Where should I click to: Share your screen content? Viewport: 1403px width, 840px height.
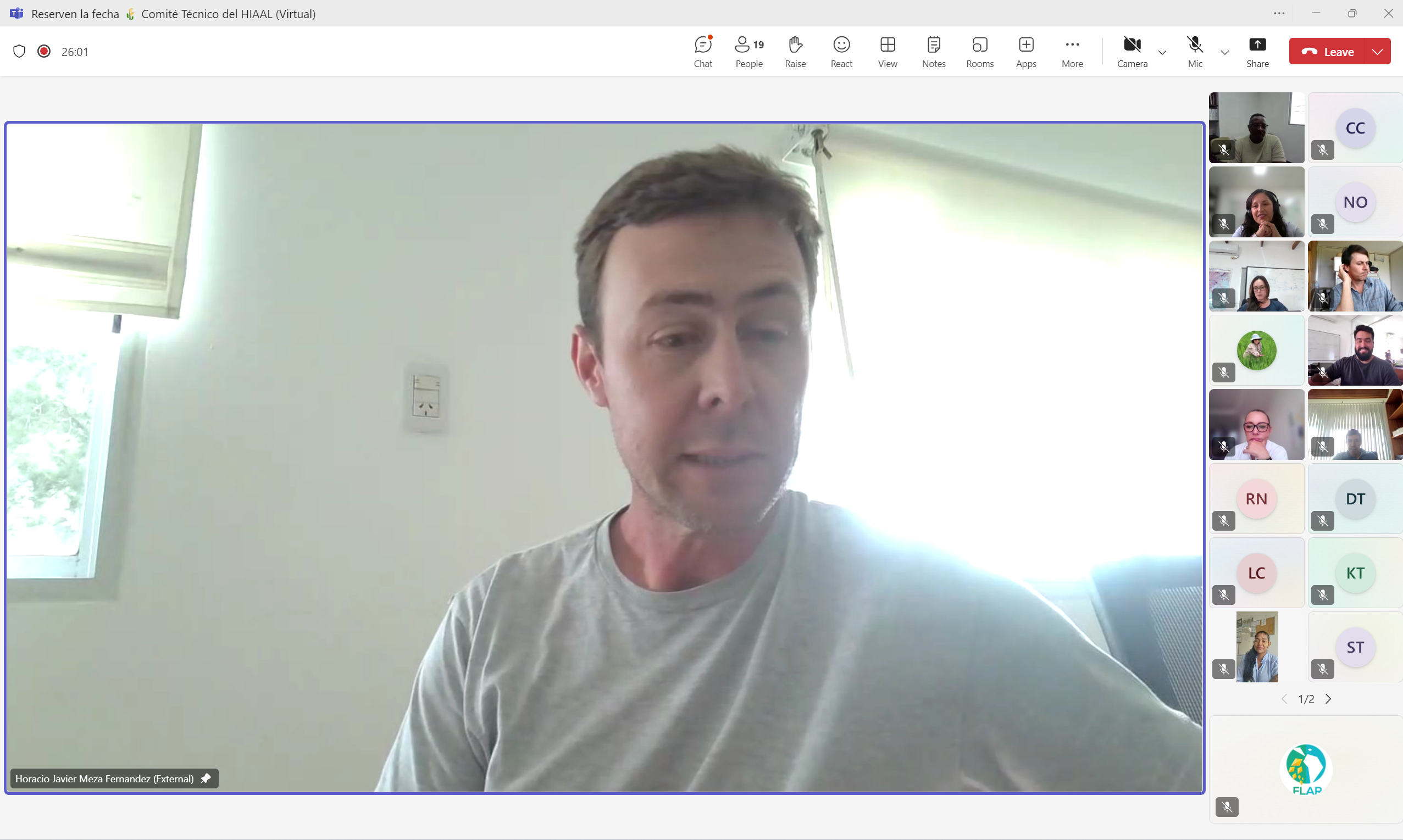[x=1257, y=52]
